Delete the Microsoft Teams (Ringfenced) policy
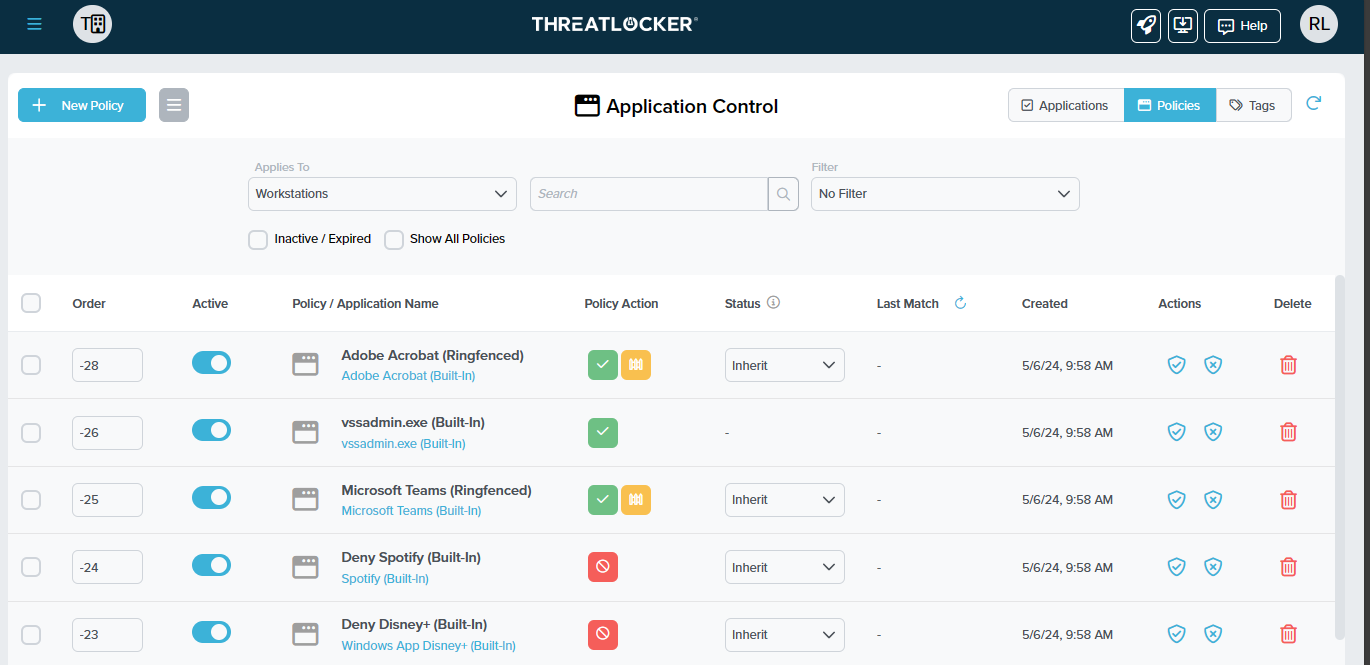Image resolution: width=1370 pixels, height=665 pixels. [x=1289, y=499]
